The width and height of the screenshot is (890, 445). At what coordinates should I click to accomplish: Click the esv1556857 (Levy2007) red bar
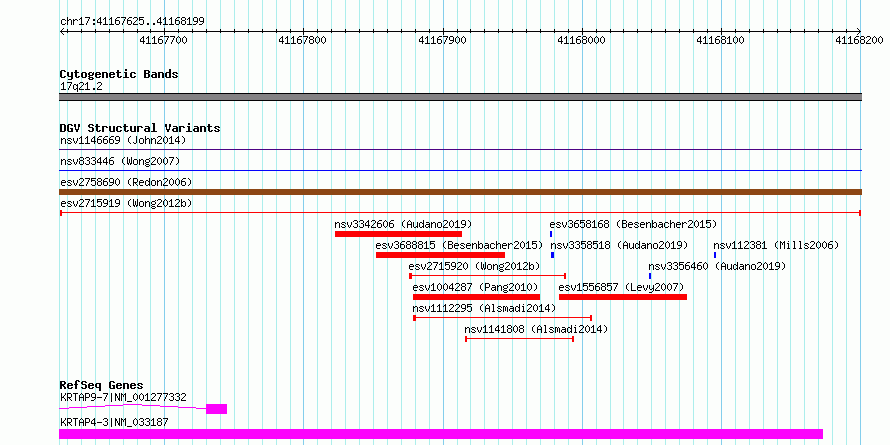(623, 297)
